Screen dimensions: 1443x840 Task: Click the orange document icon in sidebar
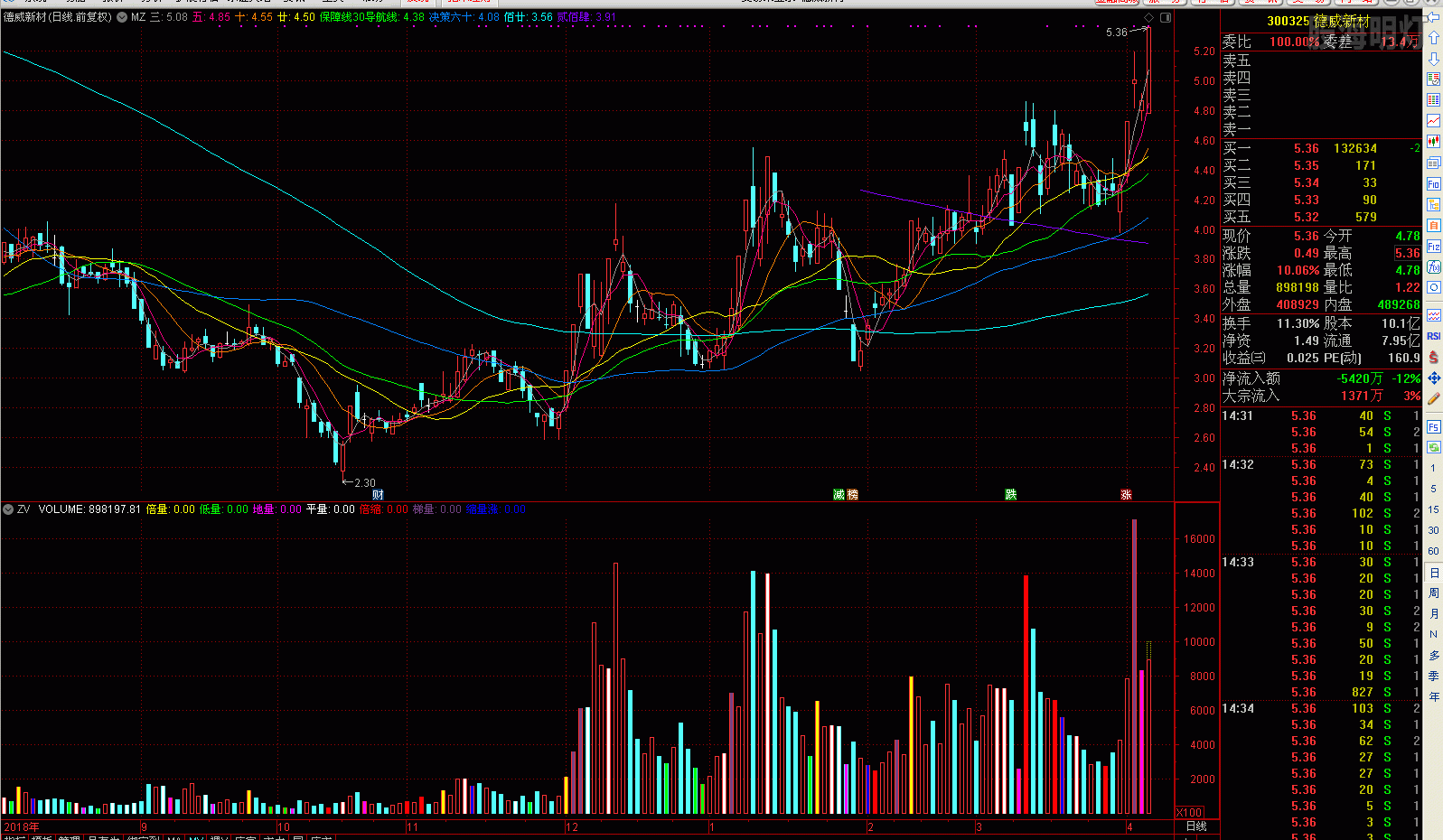[x=1434, y=226]
